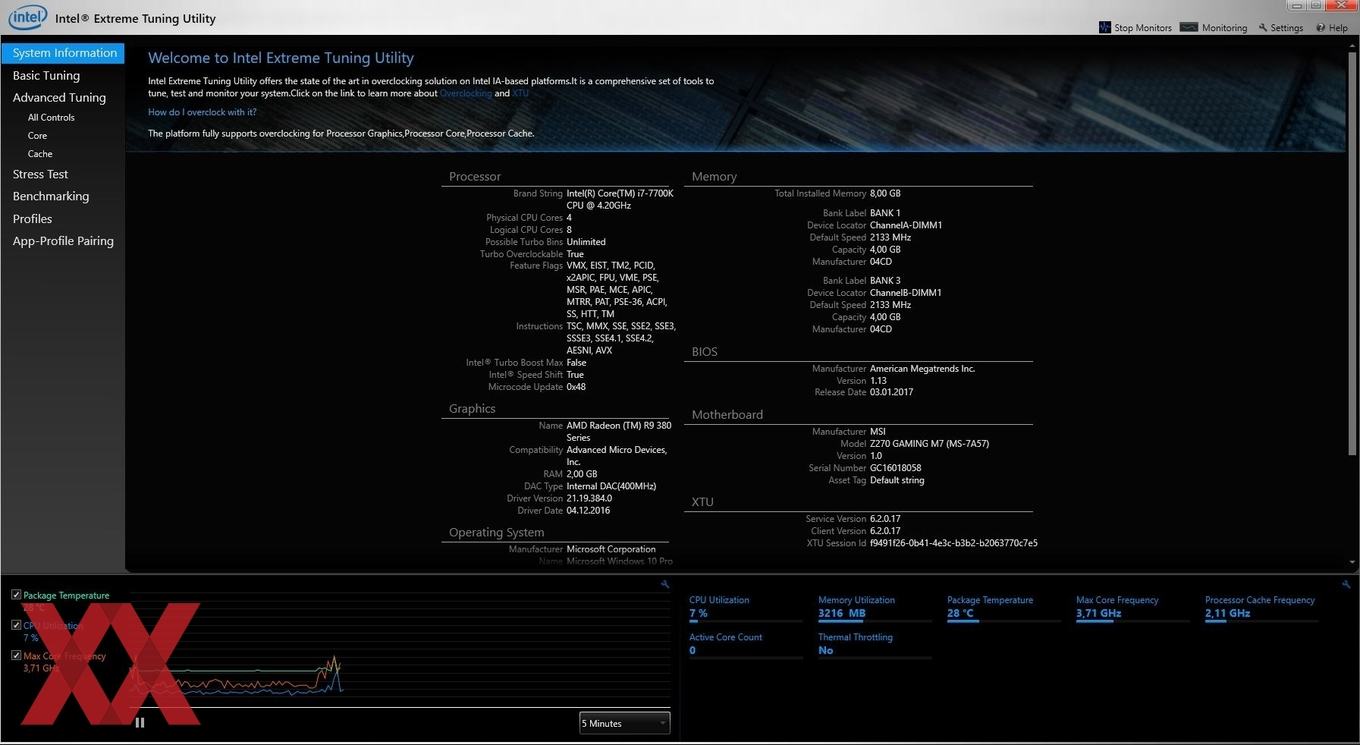Open Advanced Tuning section
This screenshot has width=1360, height=745.
click(59, 98)
